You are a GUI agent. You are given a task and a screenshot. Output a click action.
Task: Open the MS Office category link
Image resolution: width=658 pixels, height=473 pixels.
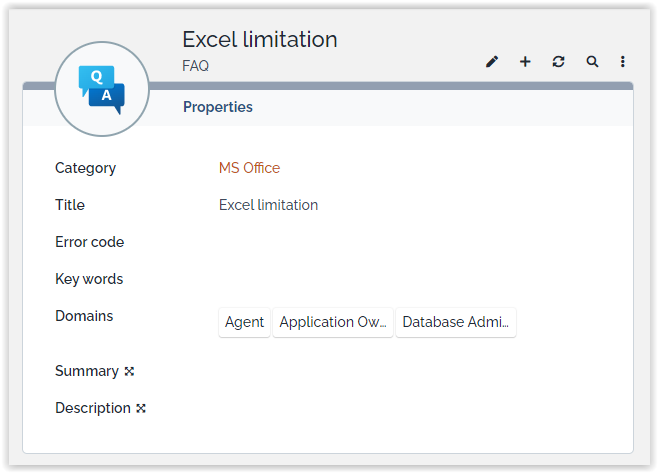pyautogui.click(x=249, y=168)
